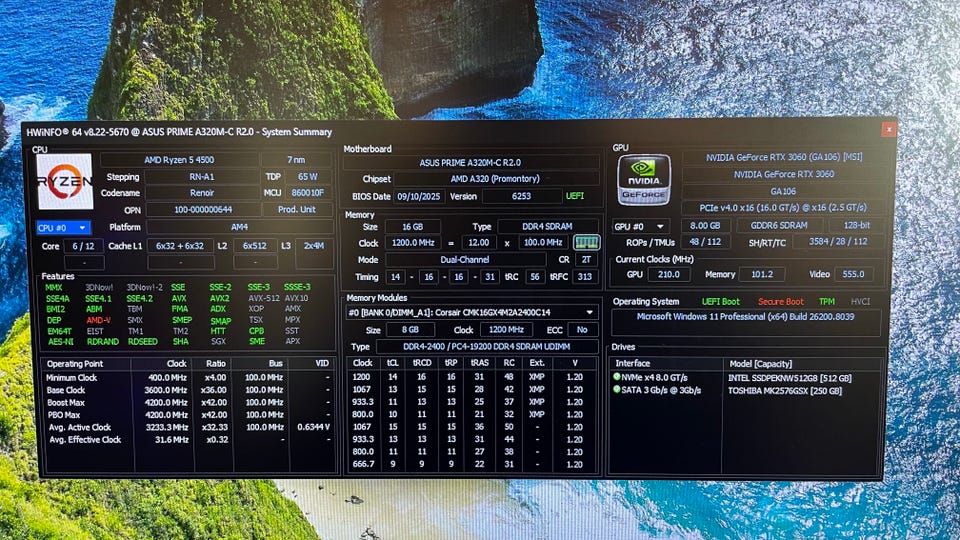The image size is (960, 540).
Task: Expand the memory module BANK 0/DIMM_A1 dropdown
Action: click(x=471, y=312)
